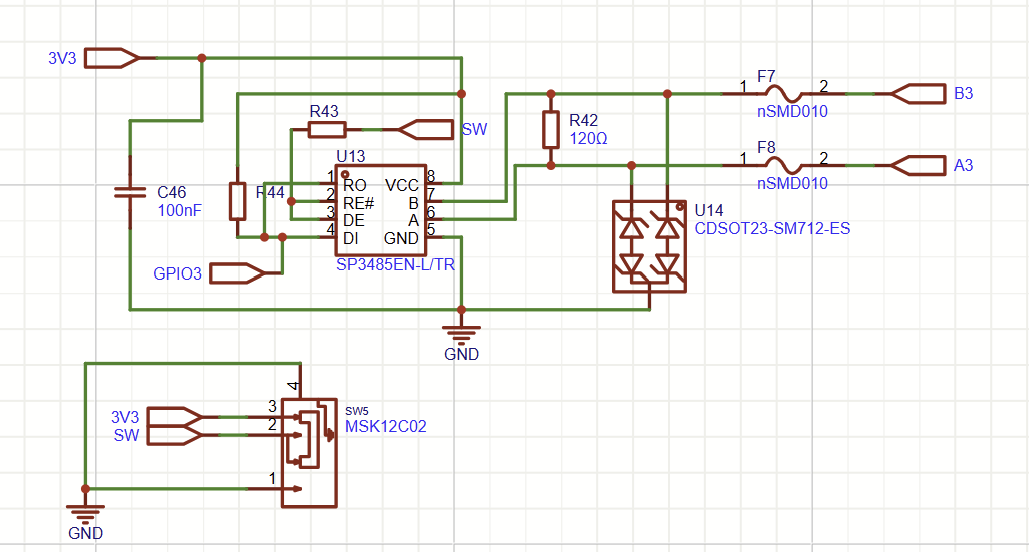Select the CDSOT23-SM712-ES part label
The height and width of the screenshot is (552, 1029).
[x=772, y=228]
